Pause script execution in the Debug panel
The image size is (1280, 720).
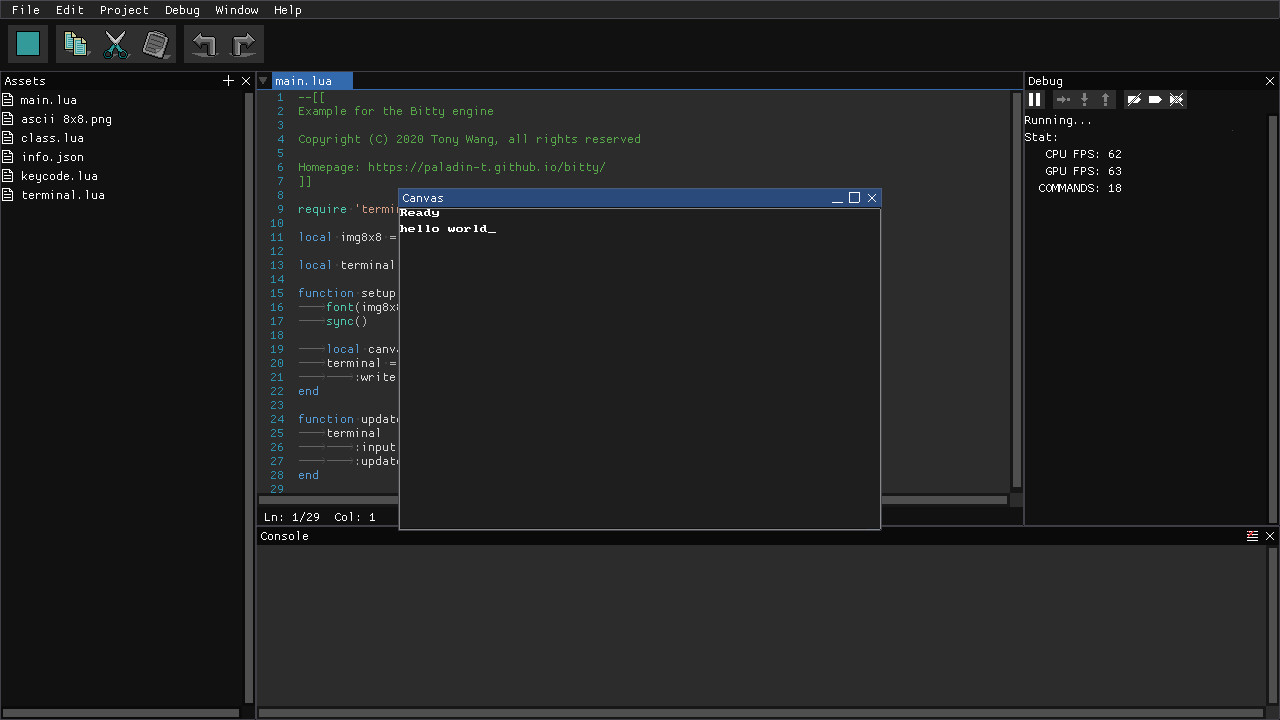pos(1035,99)
